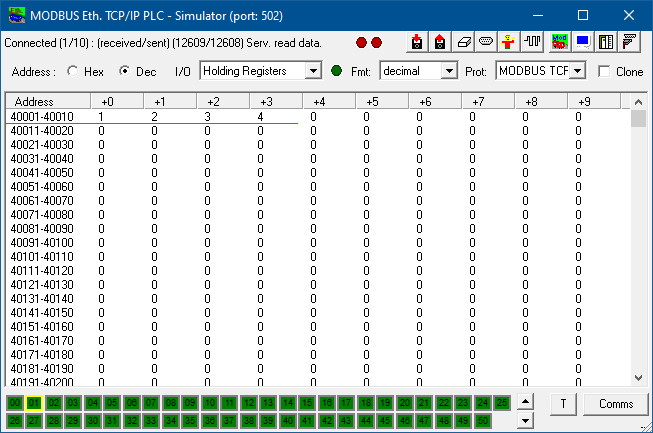Open the Holding Registers I/O dropdown
The height and width of the screenshot is (433, 653).
coord(313,71)
